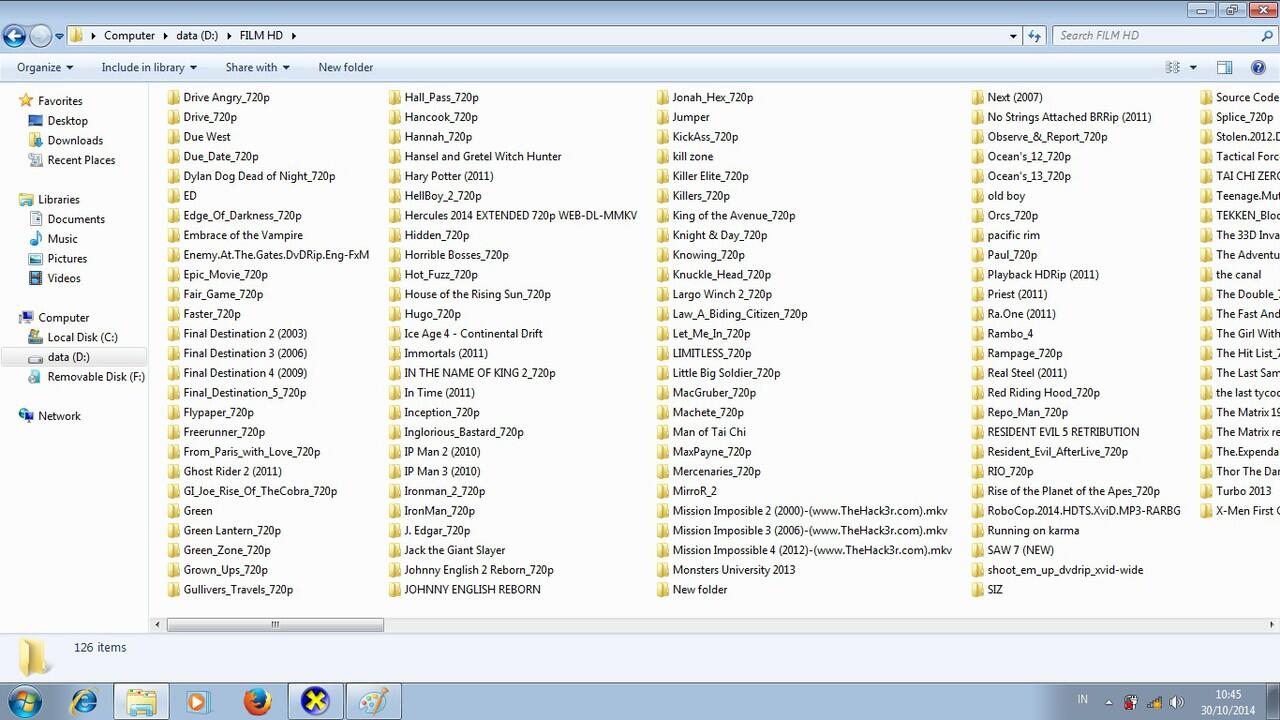The image size is (1280, 720).
Task: Click the Windows Start button
Action: 26,701
